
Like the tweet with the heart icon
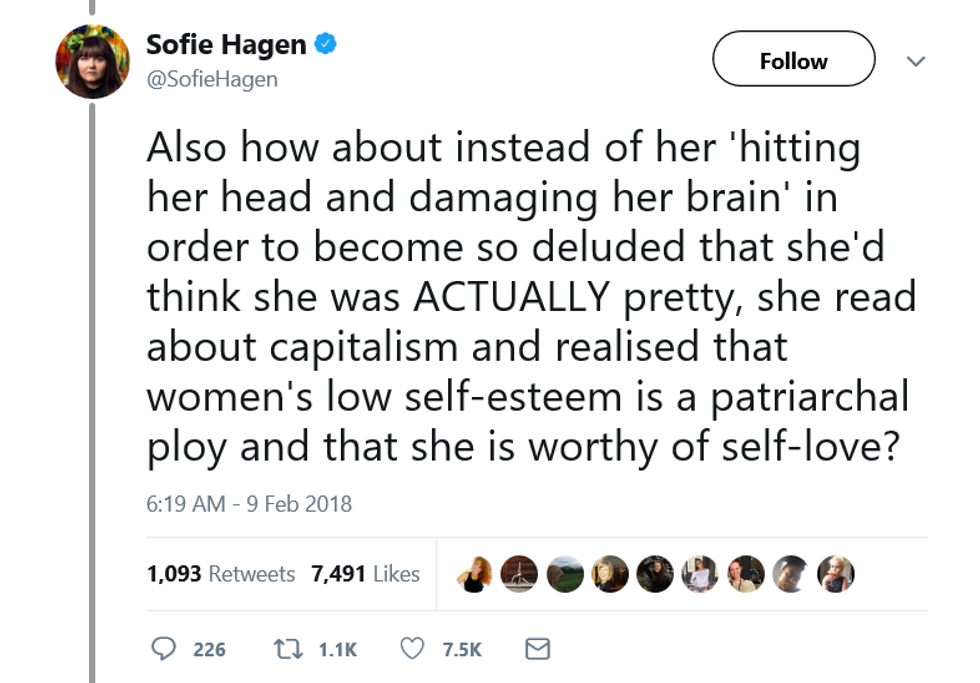click(412, 649)
